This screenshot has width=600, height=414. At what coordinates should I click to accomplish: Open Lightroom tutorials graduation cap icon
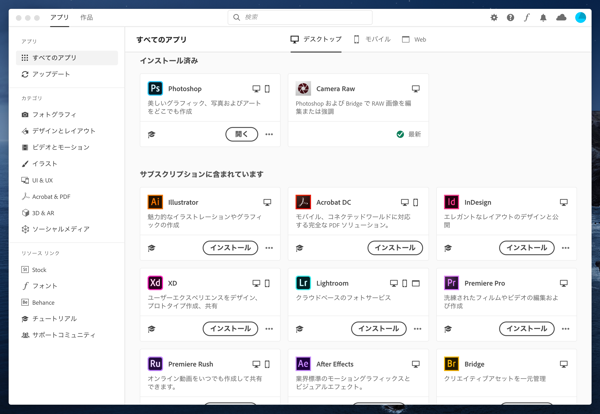tap(300, 329)
